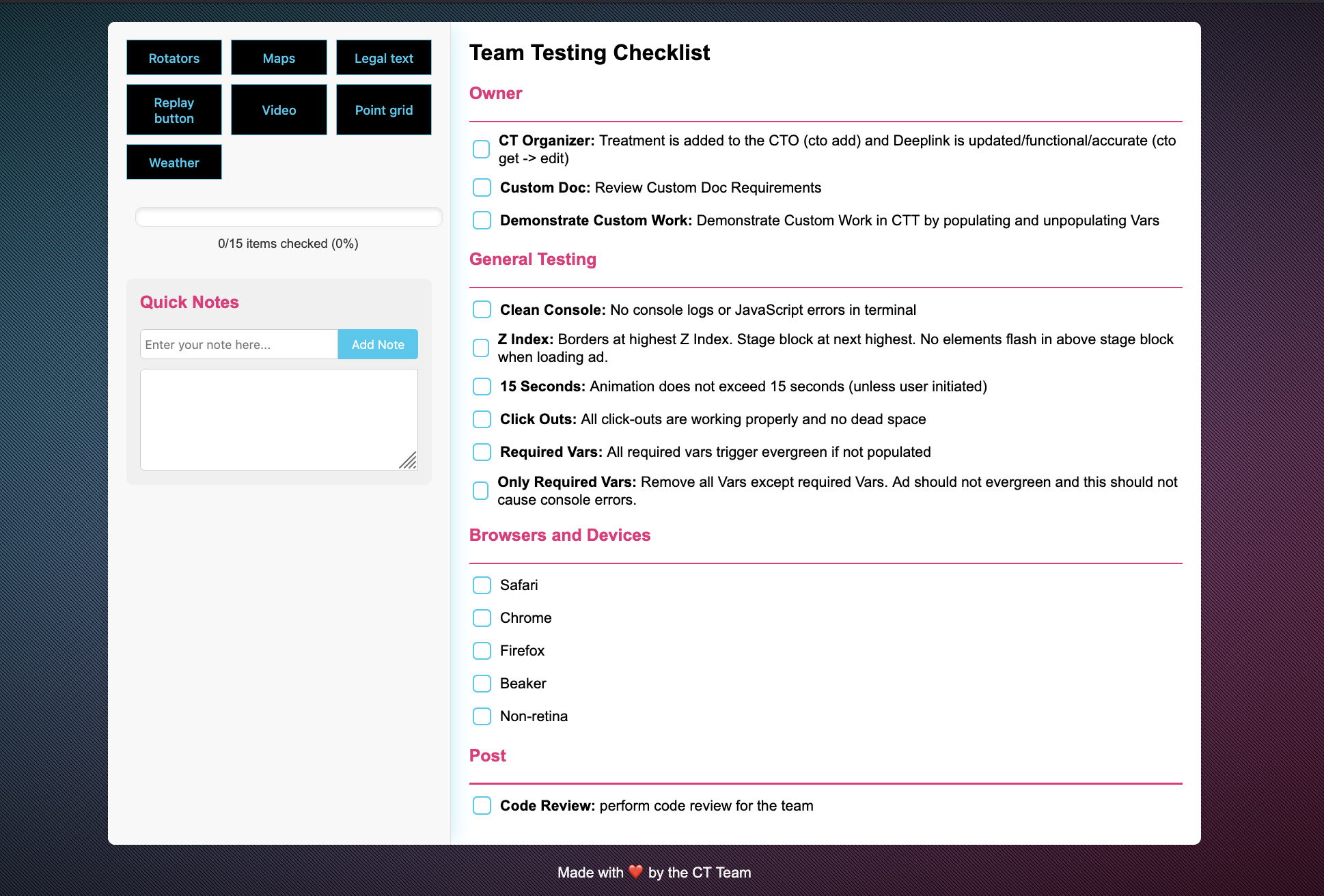Select the Point grid button
The image size is (1324, 896).
pyautogui.click(x=384, y=110)
